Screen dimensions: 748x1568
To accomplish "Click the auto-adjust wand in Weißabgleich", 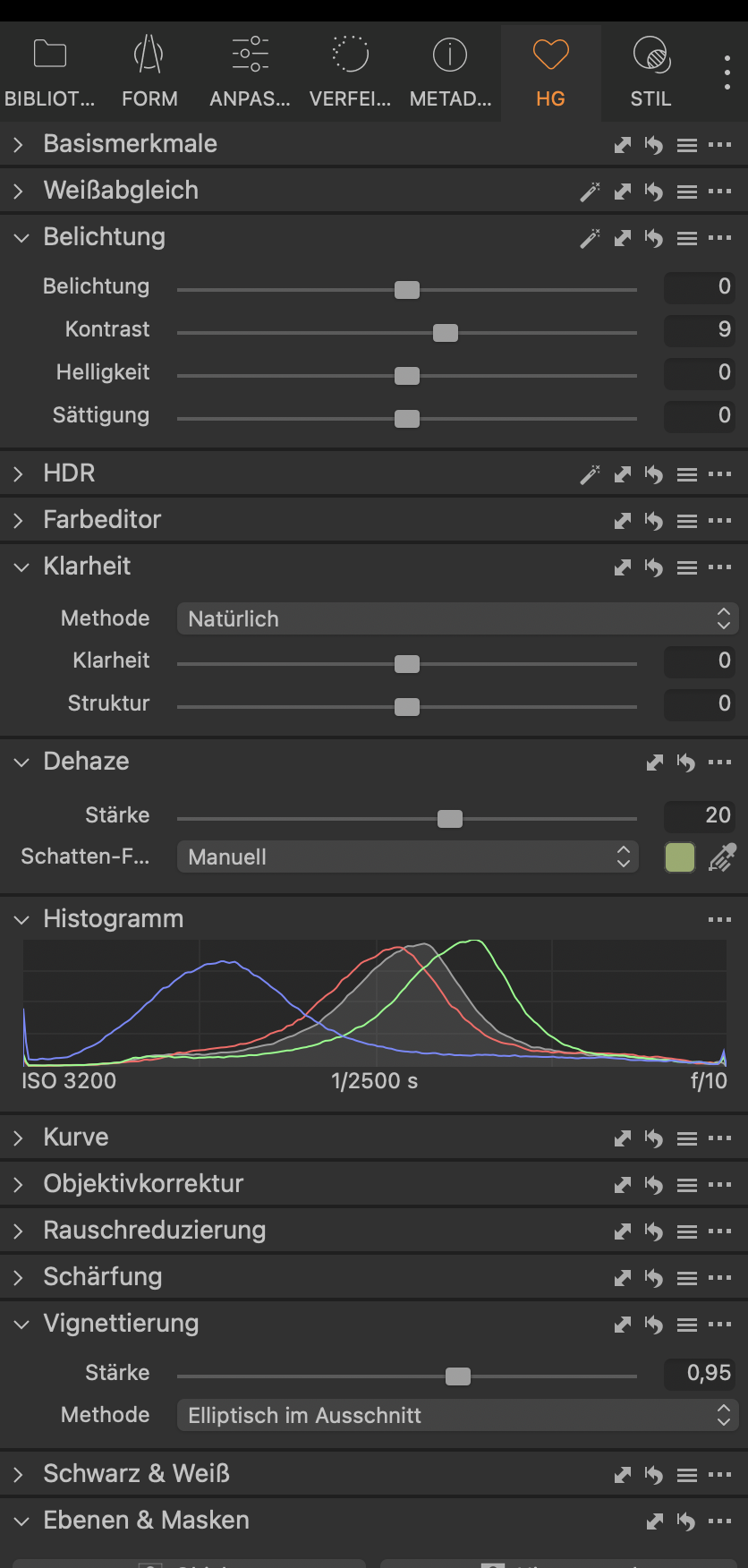I will [590, 192].
